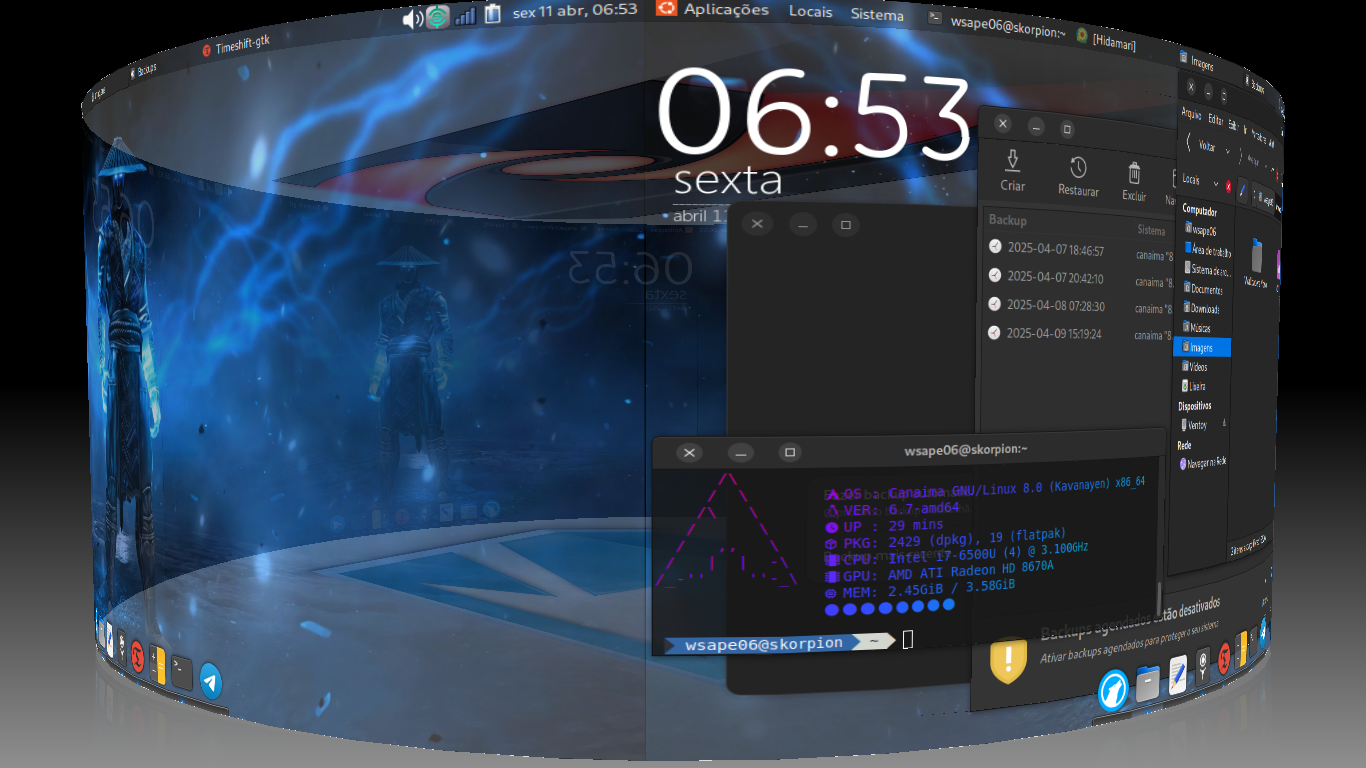Open 'Sistema de arquivos' in the sidebar
1366x768 pixels.
tap(1206, 270)
